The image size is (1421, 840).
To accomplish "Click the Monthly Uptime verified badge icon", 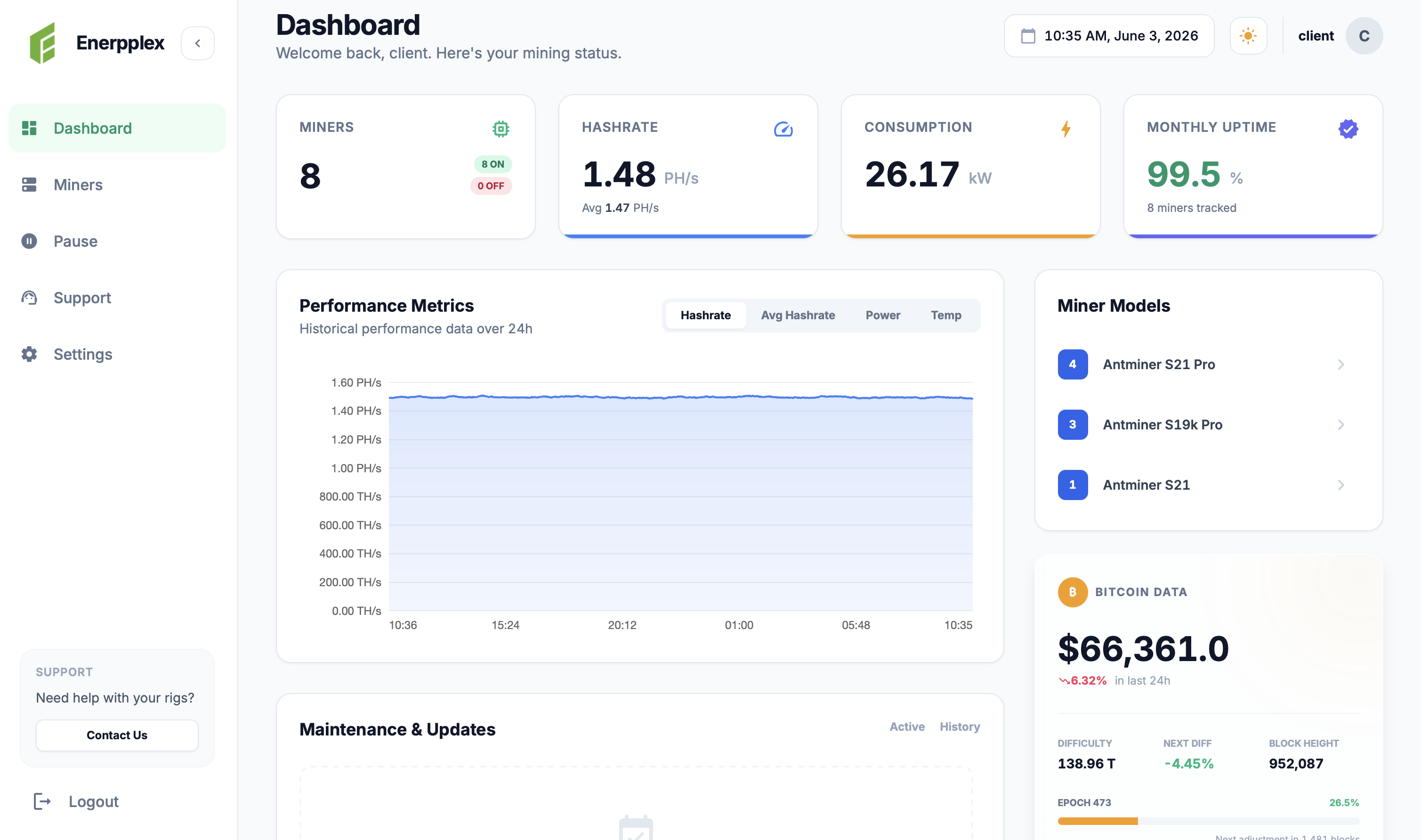I will coord(1348,129).
